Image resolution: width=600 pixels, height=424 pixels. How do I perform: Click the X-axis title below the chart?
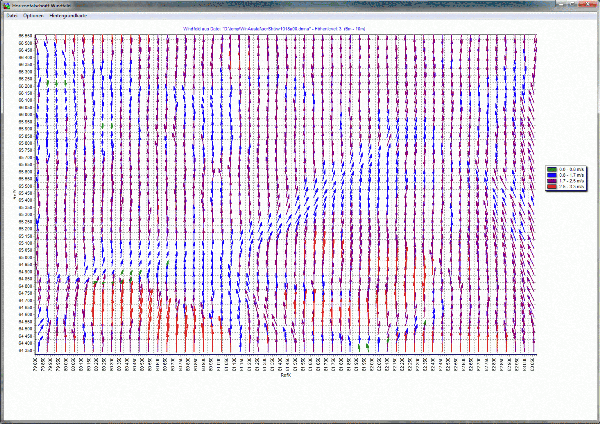[x=285, y=381]
